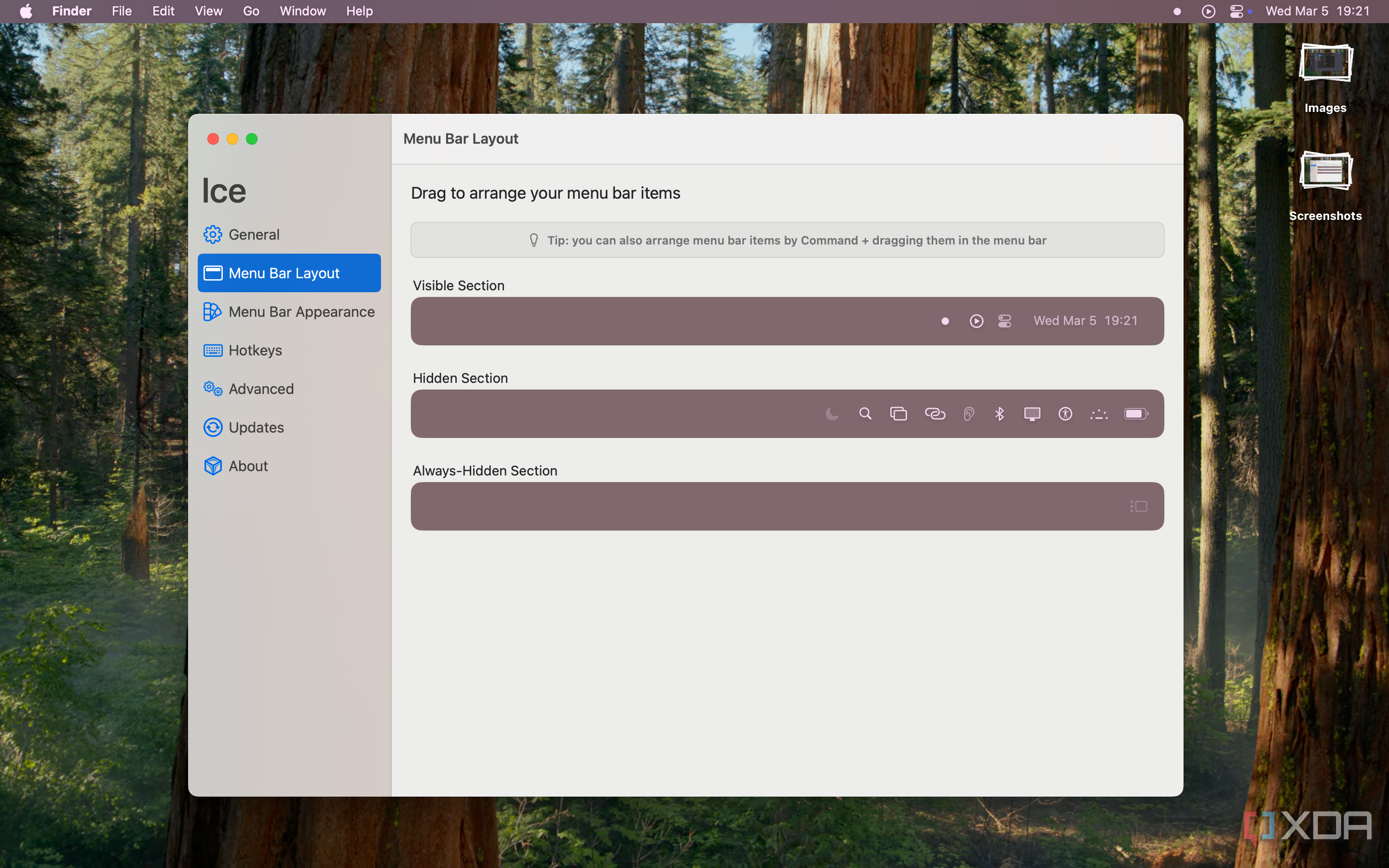Click the Ice dot in macOS menu bar
Viewport: 1389px width, 868px height.
pyautogui.click(x=1177, y=12)
